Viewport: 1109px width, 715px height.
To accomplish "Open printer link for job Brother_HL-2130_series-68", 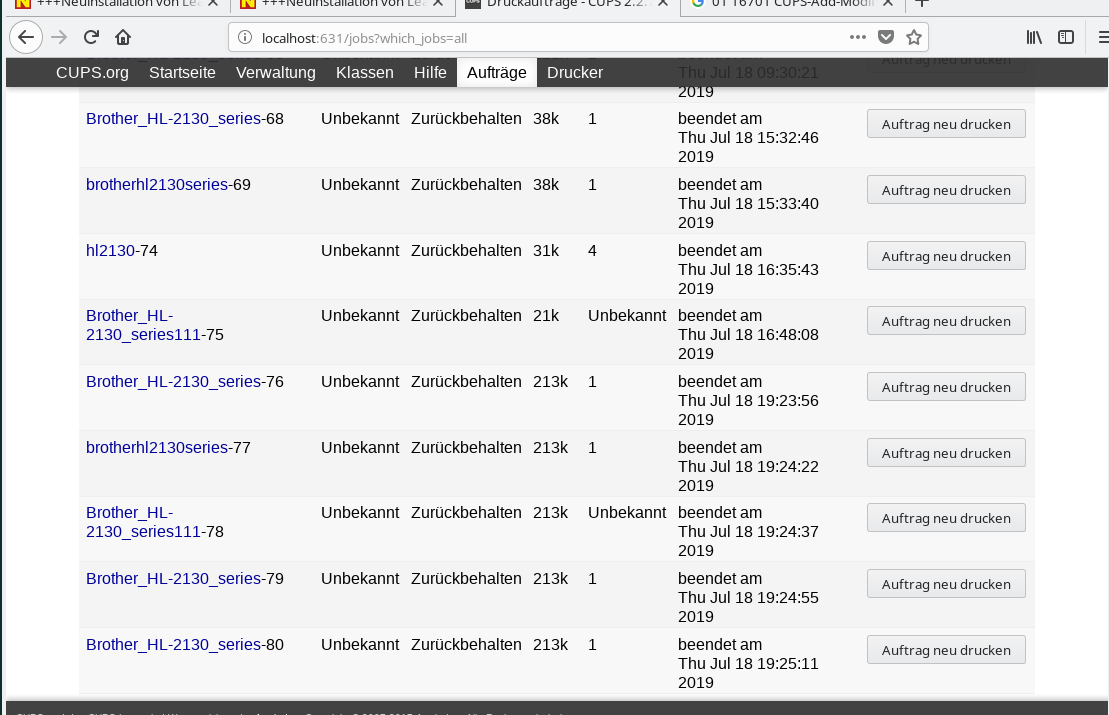I will tap(173, 119).
